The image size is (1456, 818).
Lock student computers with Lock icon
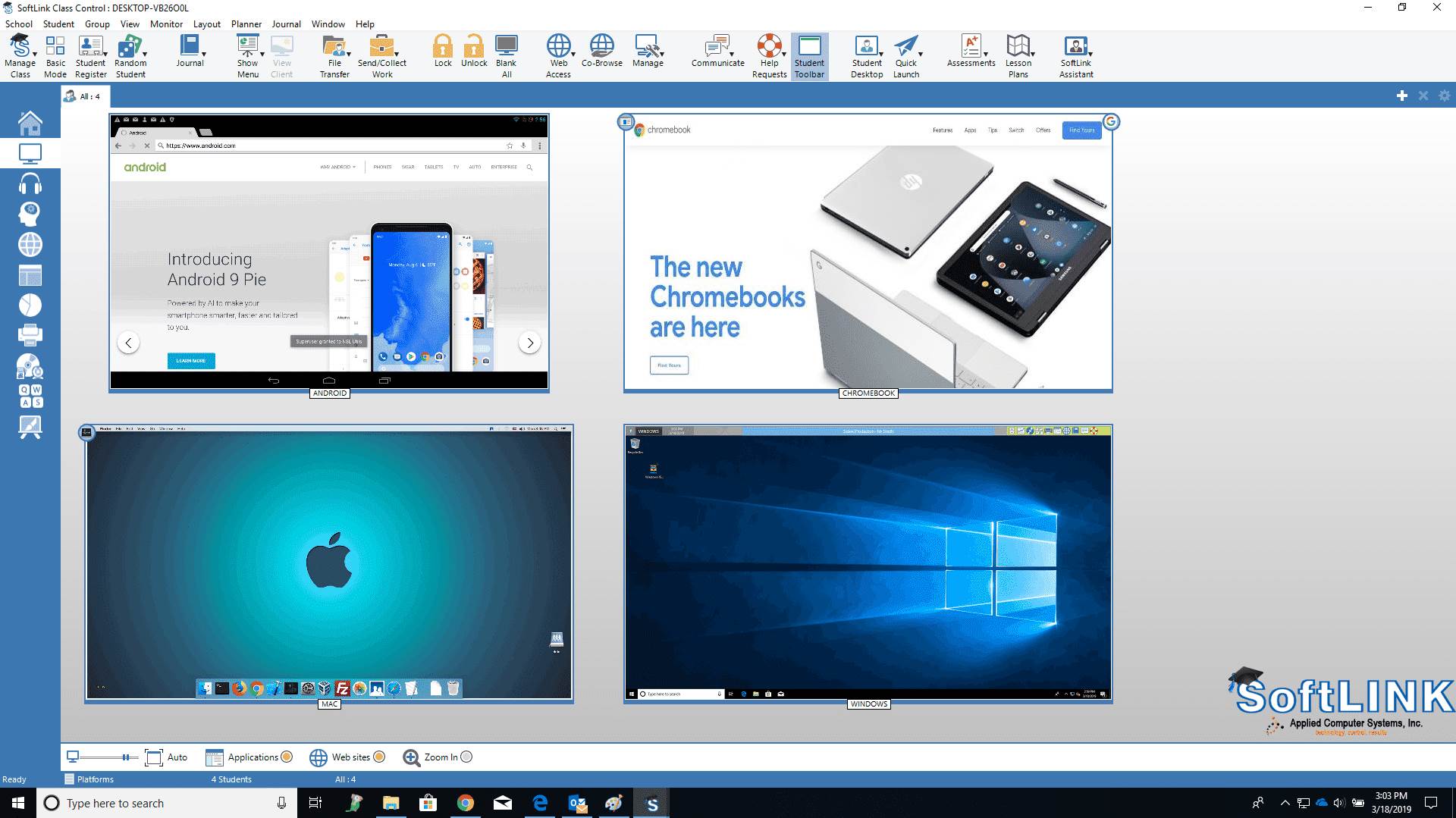tap(443, 52)
